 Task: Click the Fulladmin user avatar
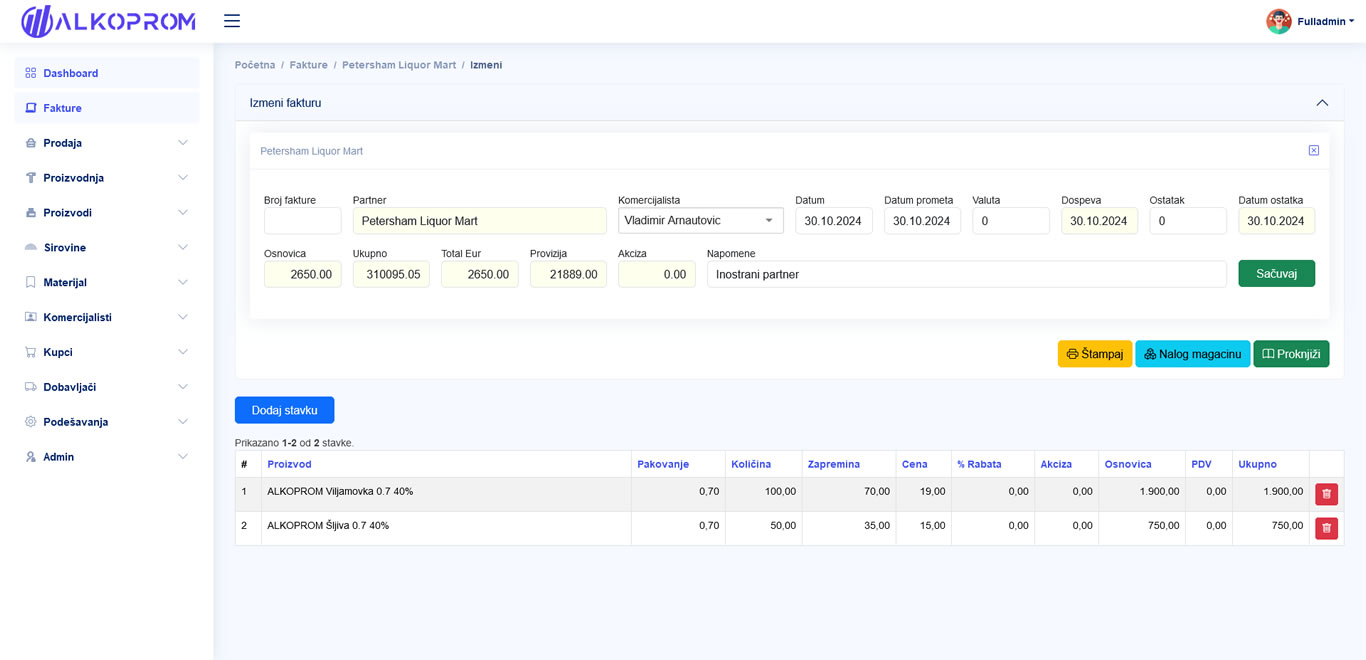[x=1278, y=21]
